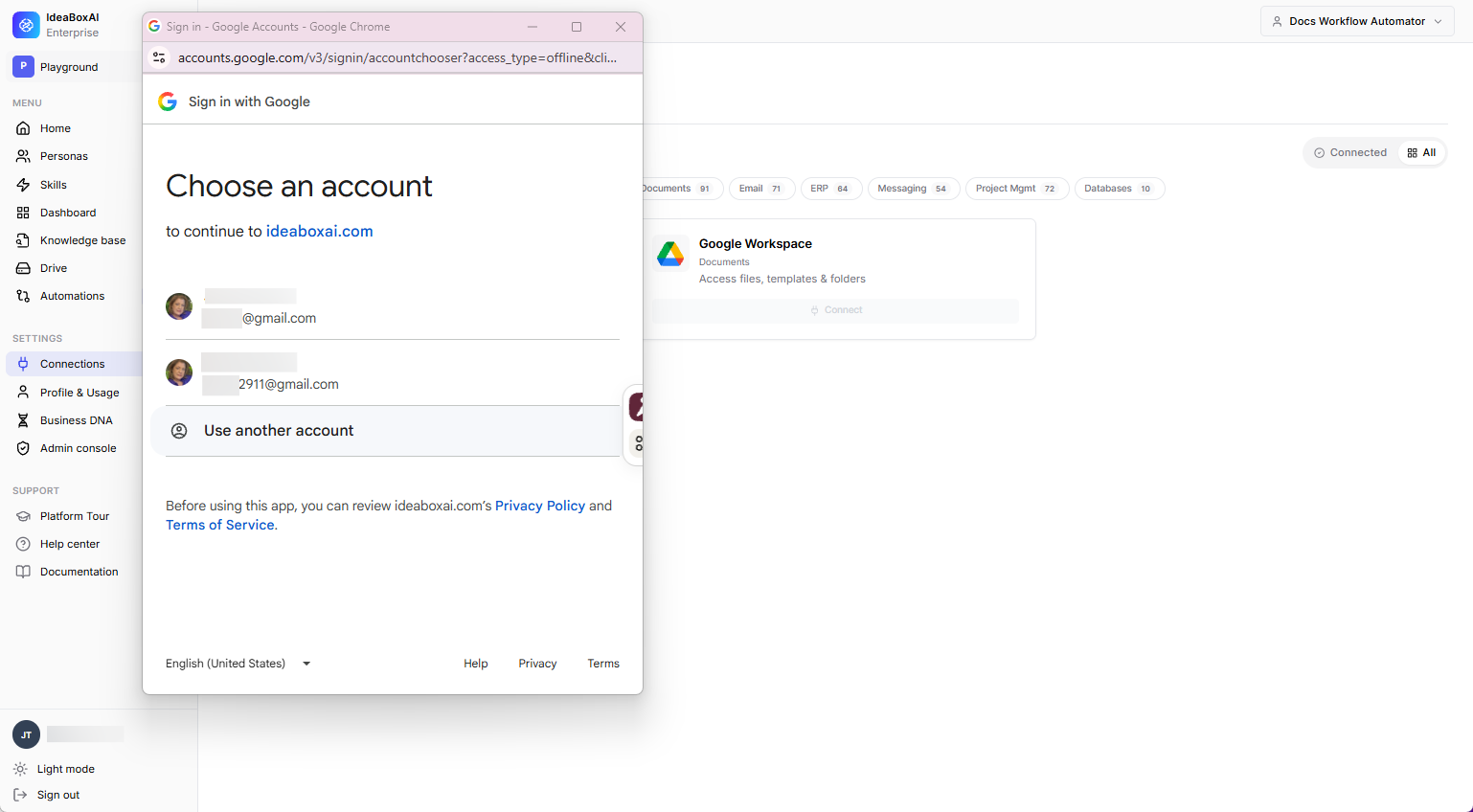Open the Home page icon
This screenshot has height=812, width=1473.
click(x=23, y=128)
